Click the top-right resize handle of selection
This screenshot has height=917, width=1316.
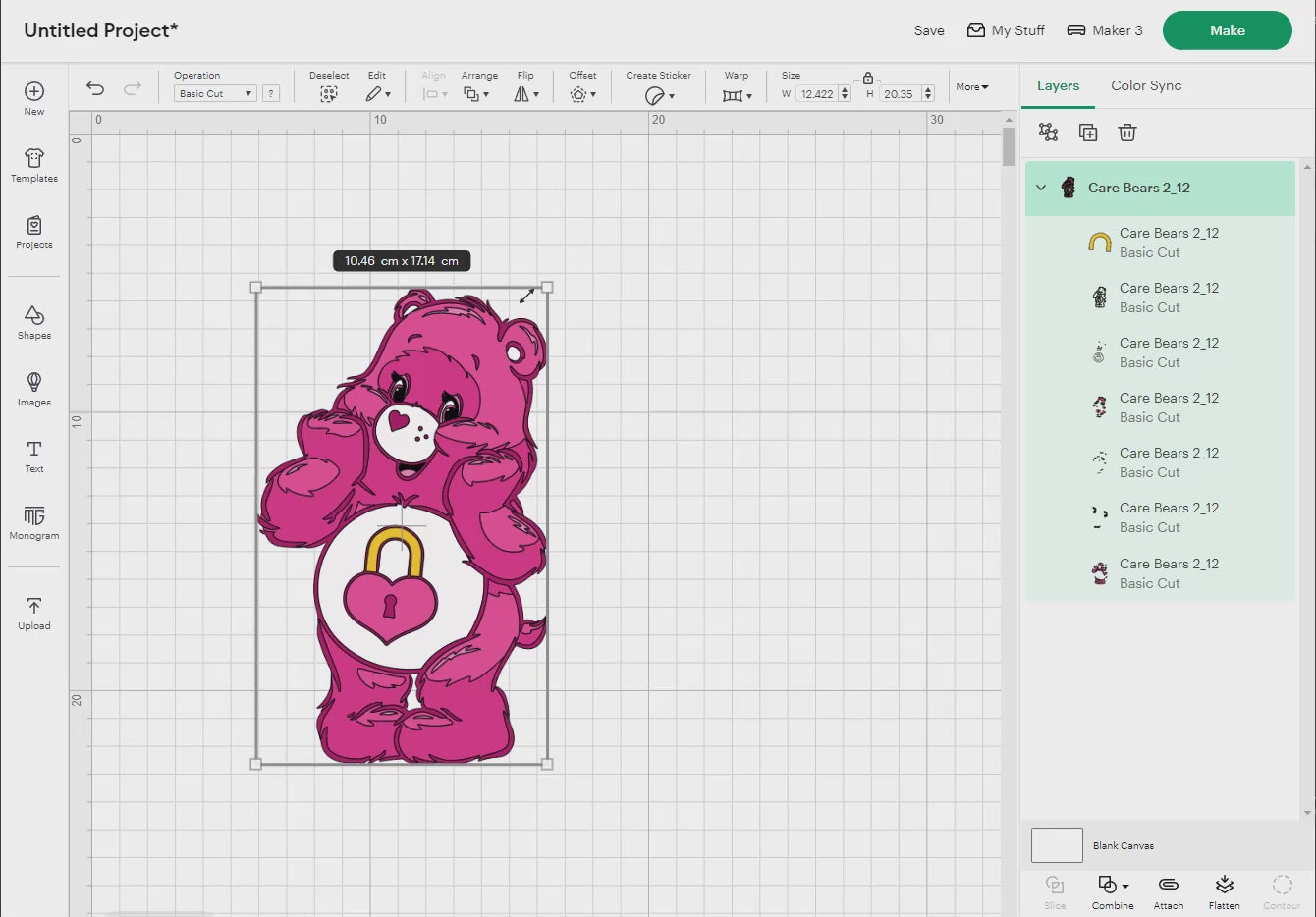547,287
